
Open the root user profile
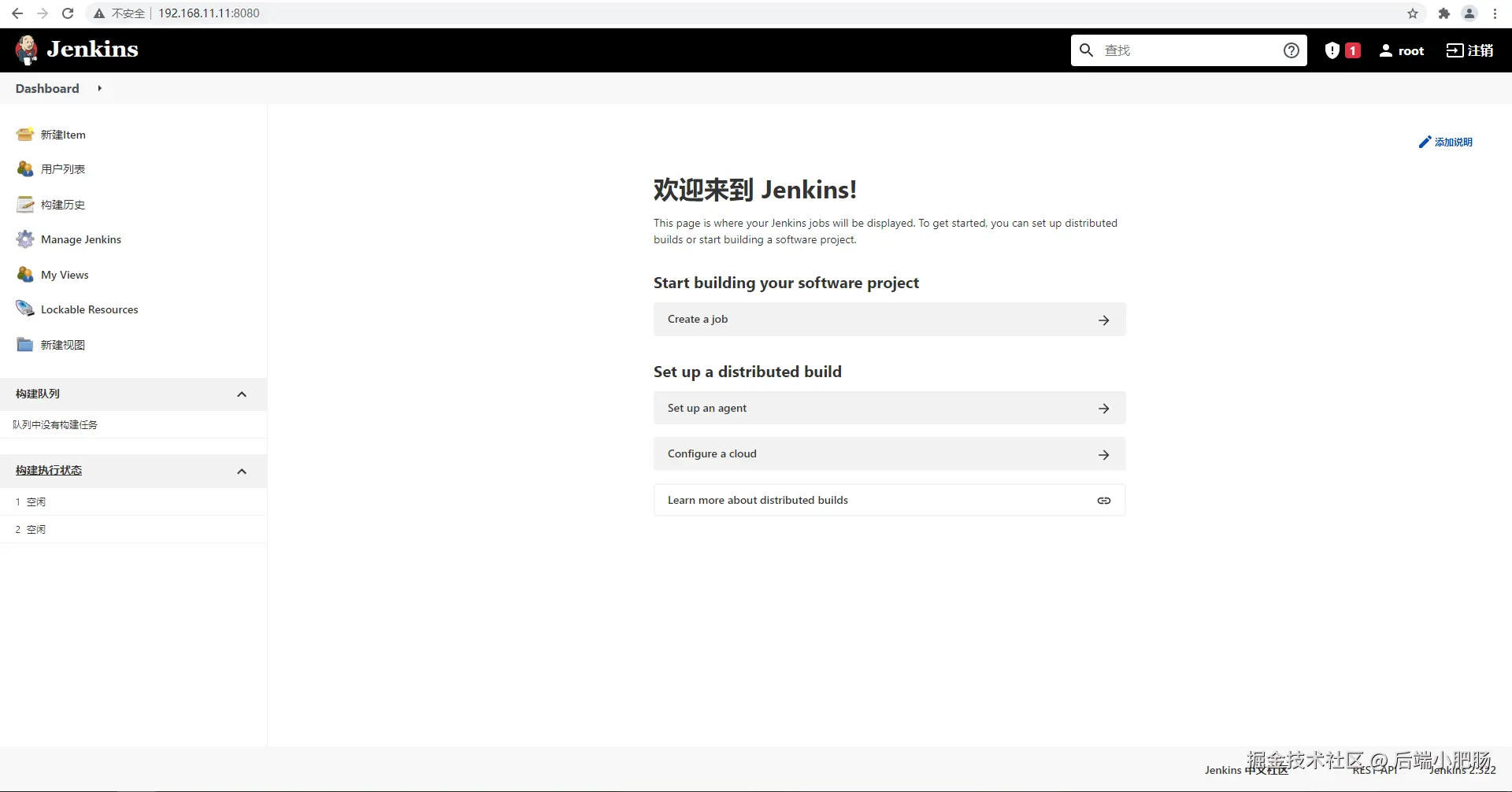[1402, 50]
